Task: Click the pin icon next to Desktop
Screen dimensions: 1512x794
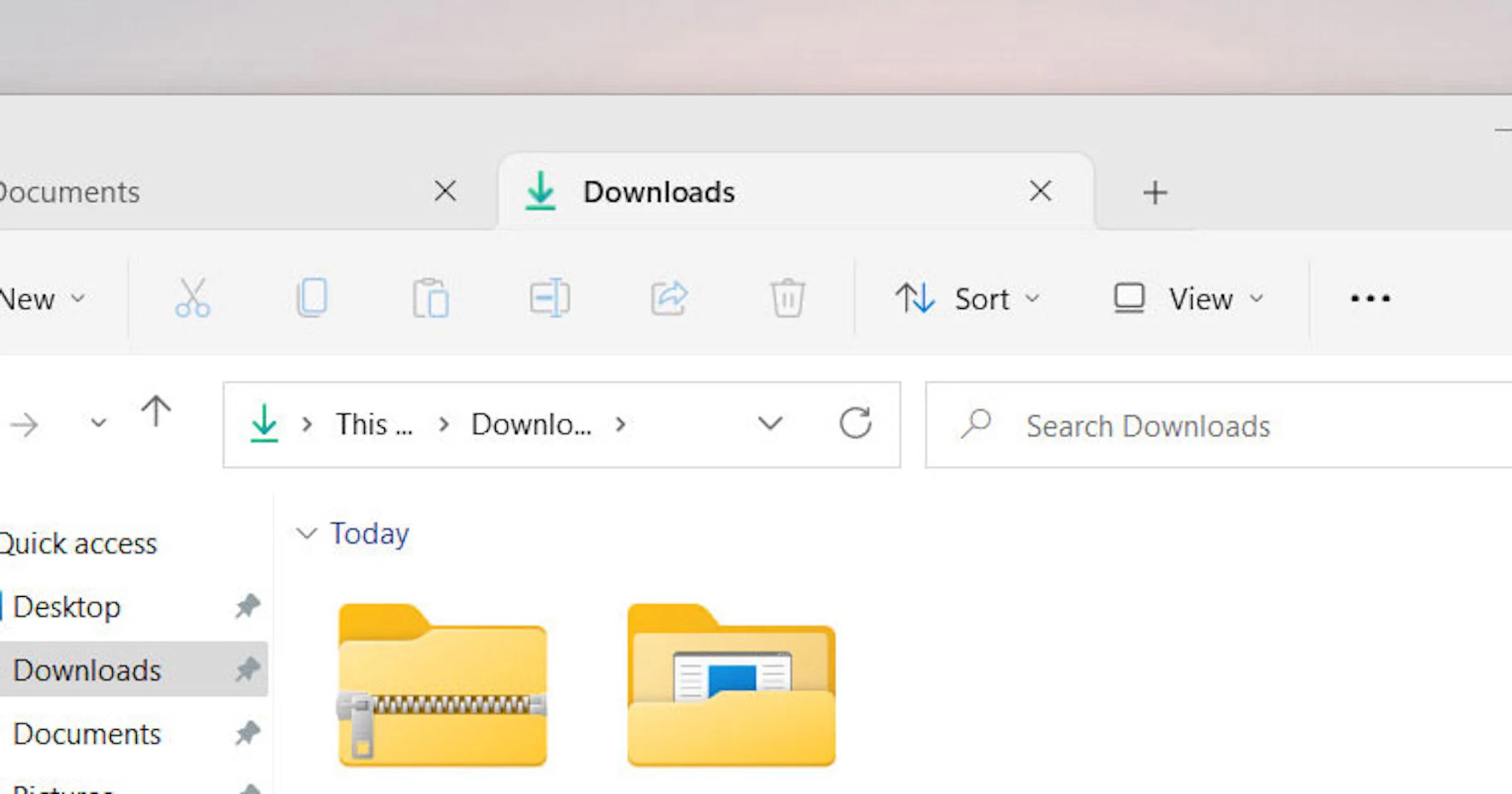Action: 248,606
